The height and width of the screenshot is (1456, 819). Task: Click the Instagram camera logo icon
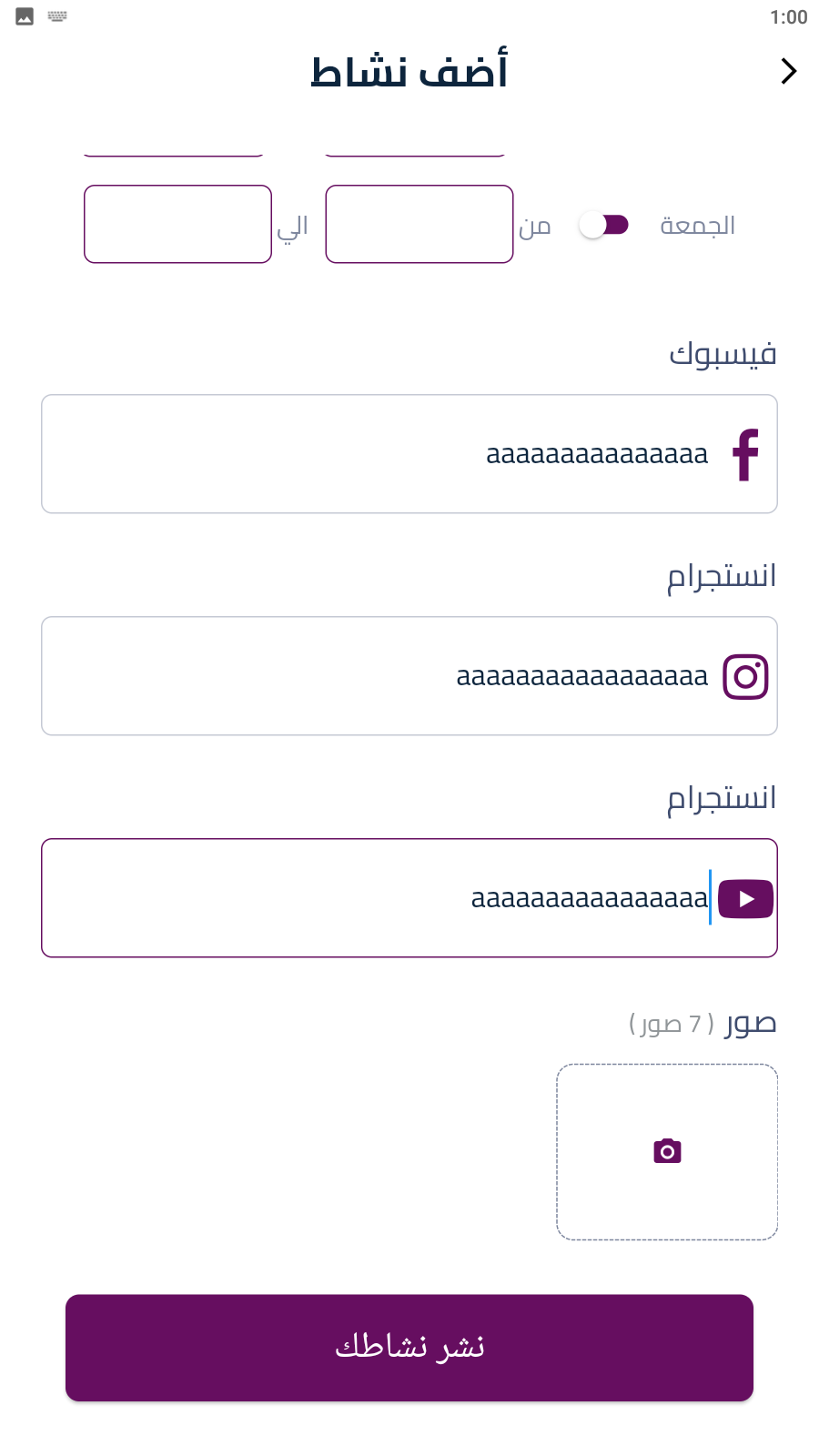pos(745,676)
